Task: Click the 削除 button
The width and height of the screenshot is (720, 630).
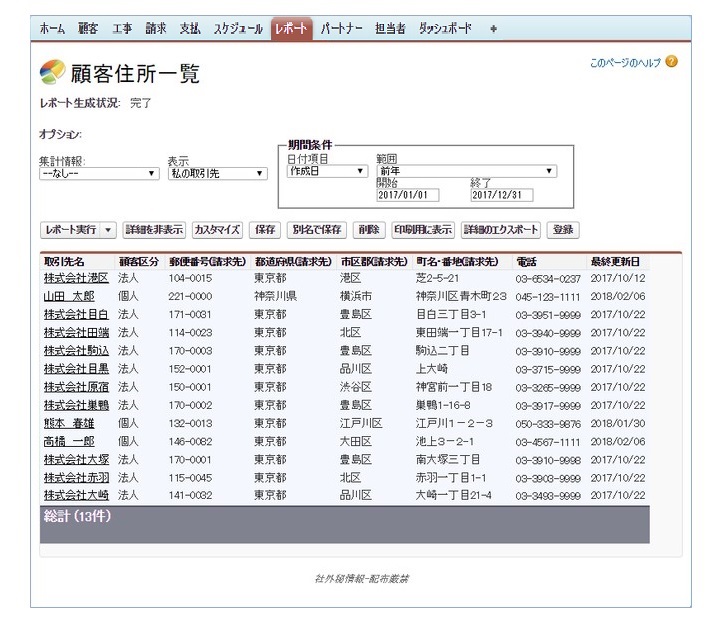Action: (369, 230)
